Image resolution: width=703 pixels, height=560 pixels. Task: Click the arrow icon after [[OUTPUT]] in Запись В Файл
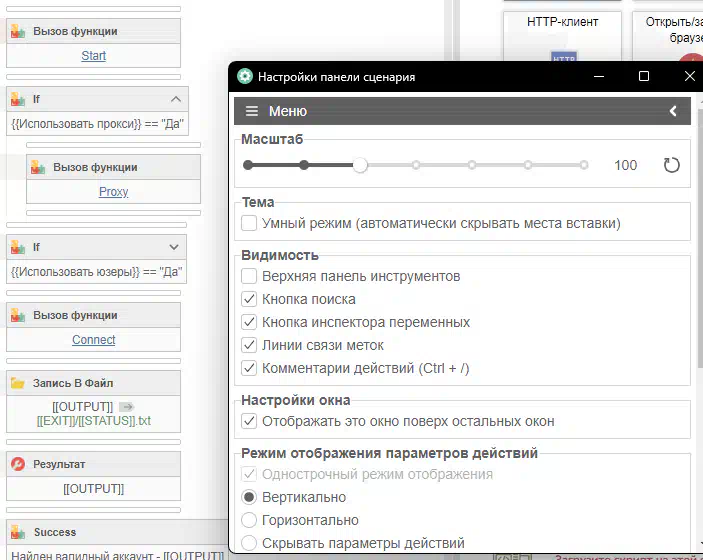(127, 407)
